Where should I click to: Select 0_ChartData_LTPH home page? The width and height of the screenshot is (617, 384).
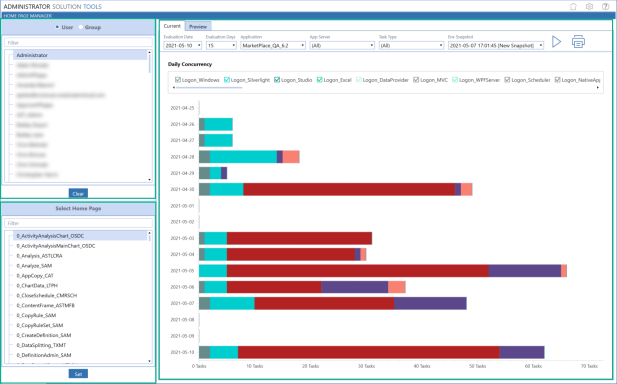point(37,286)
